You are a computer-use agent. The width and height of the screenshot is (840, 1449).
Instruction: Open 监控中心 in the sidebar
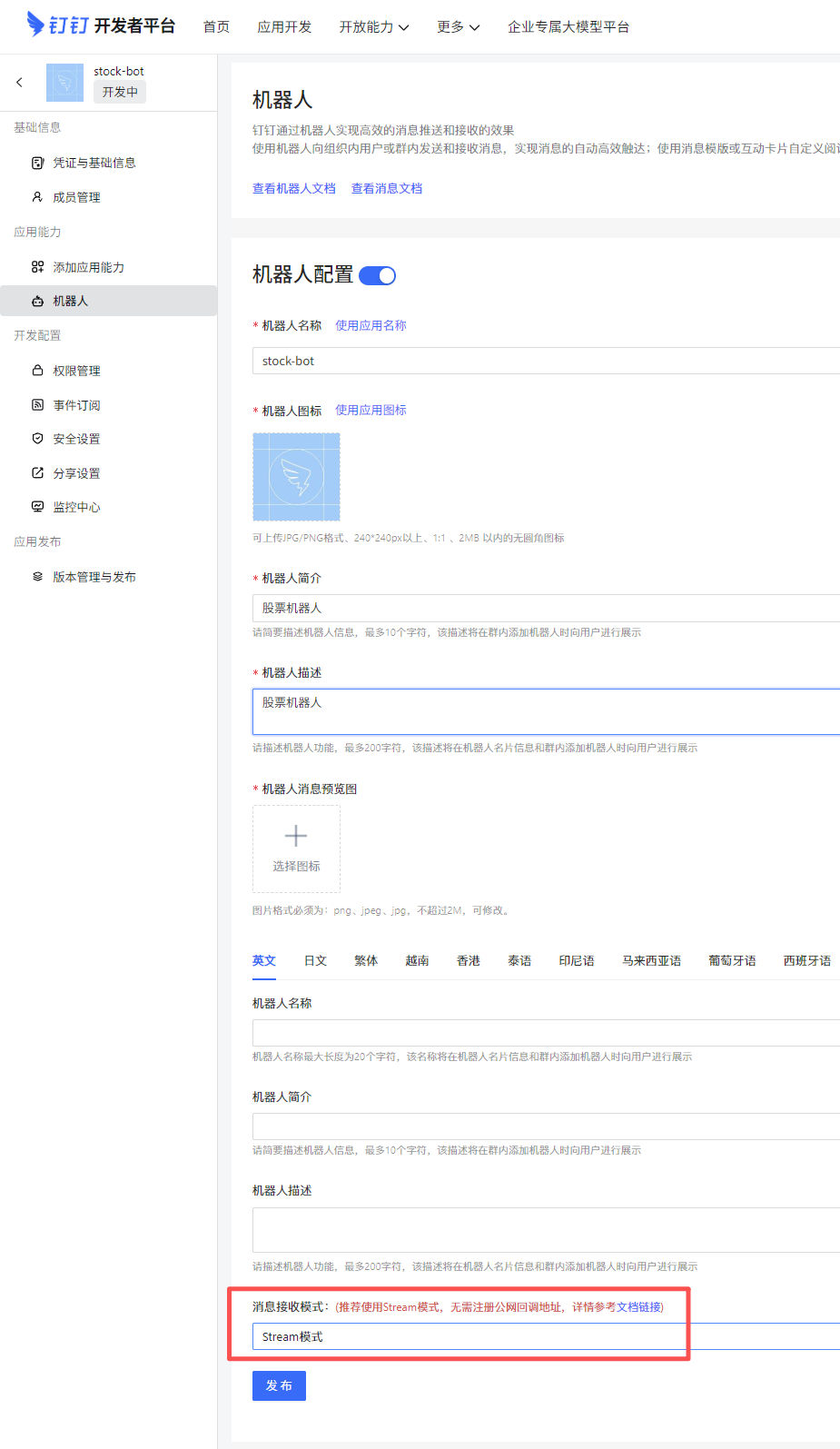click(76, 507)
